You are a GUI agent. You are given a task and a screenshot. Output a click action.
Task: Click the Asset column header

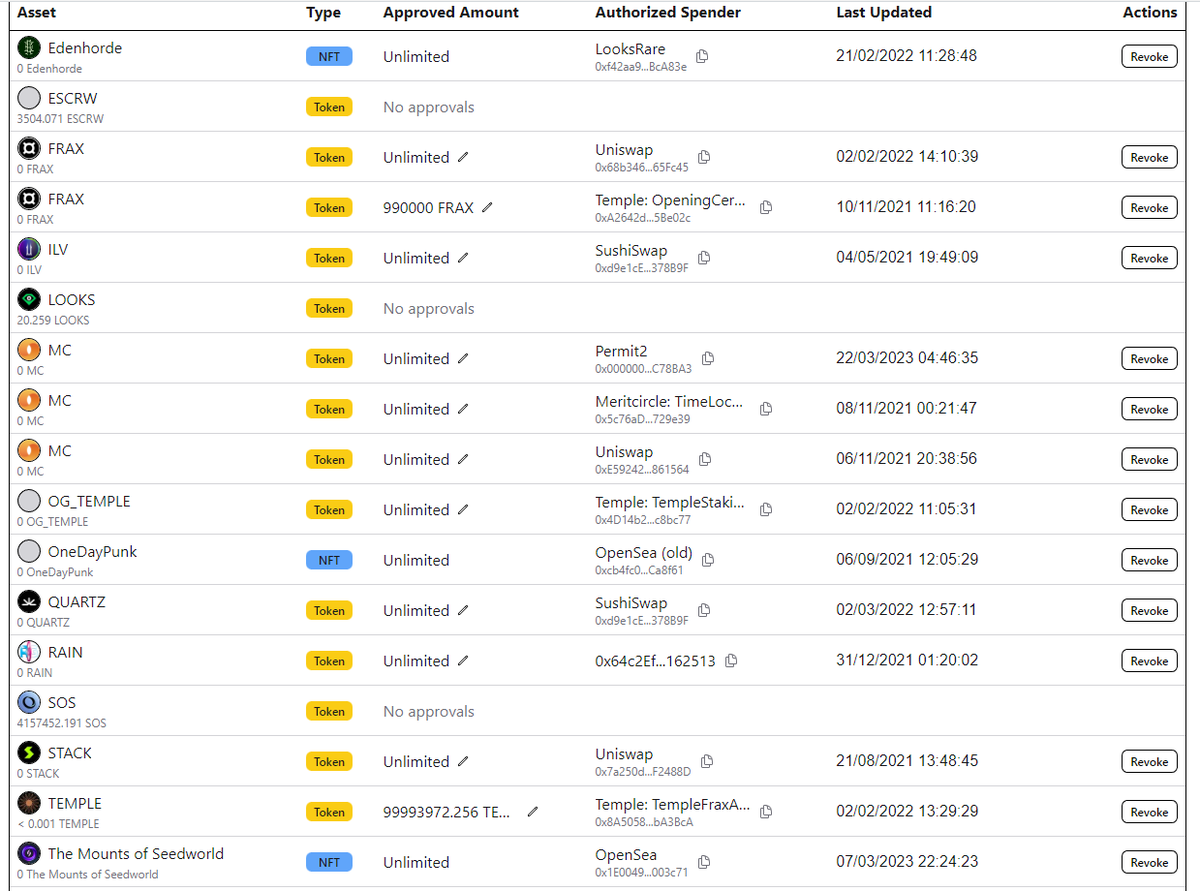pyautogui.click(x=37, y=13)
